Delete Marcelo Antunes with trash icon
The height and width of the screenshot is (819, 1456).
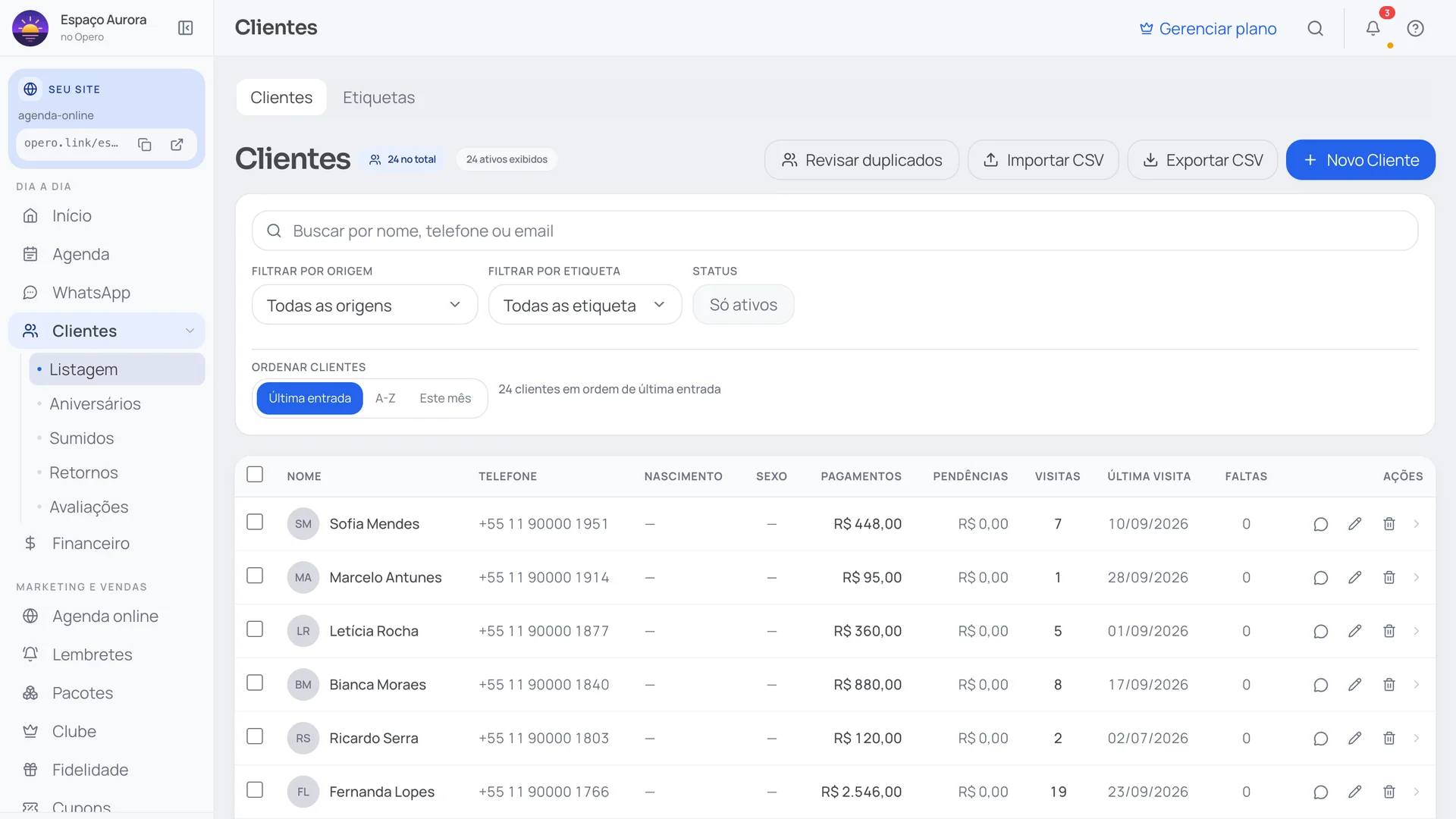(x=1389, y=578)
